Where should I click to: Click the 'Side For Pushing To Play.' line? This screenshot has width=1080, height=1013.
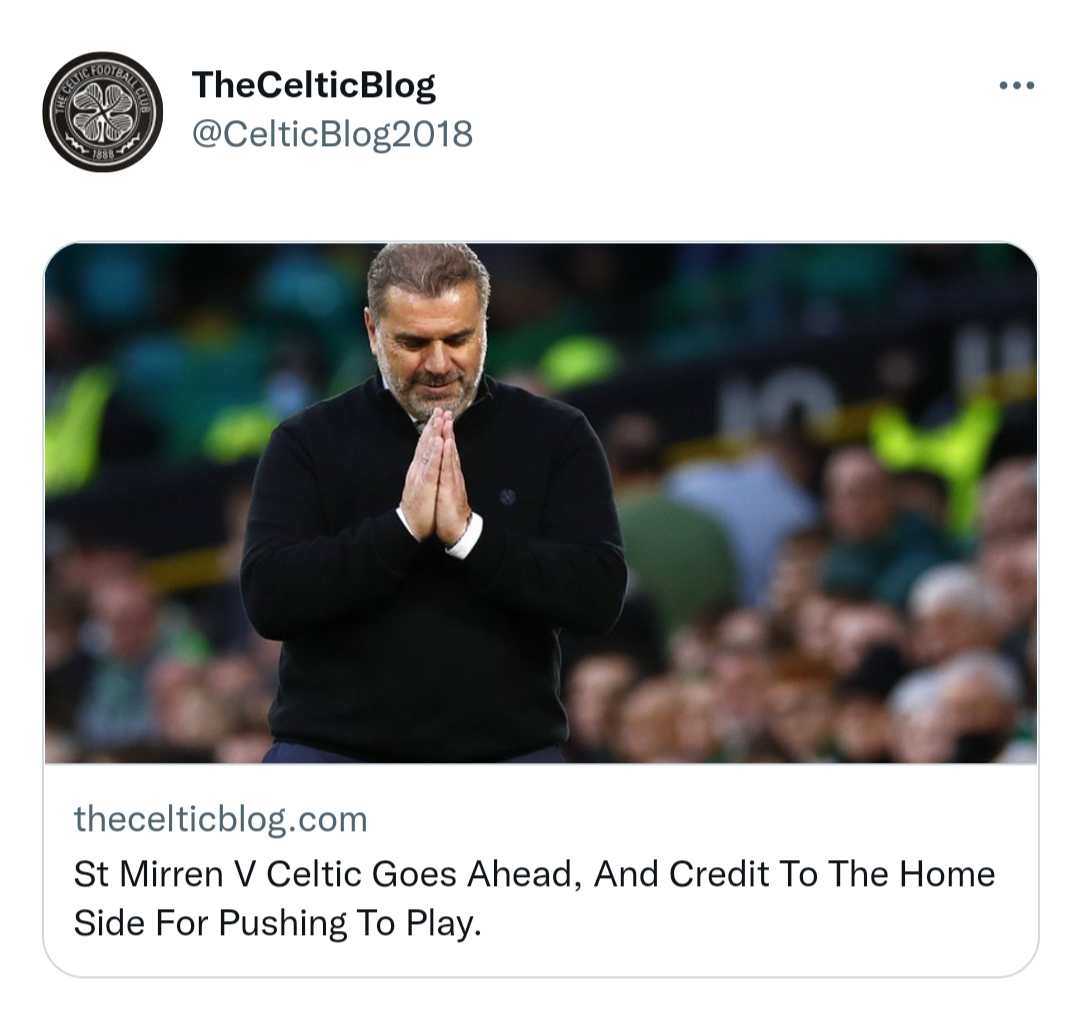(277, 923)
